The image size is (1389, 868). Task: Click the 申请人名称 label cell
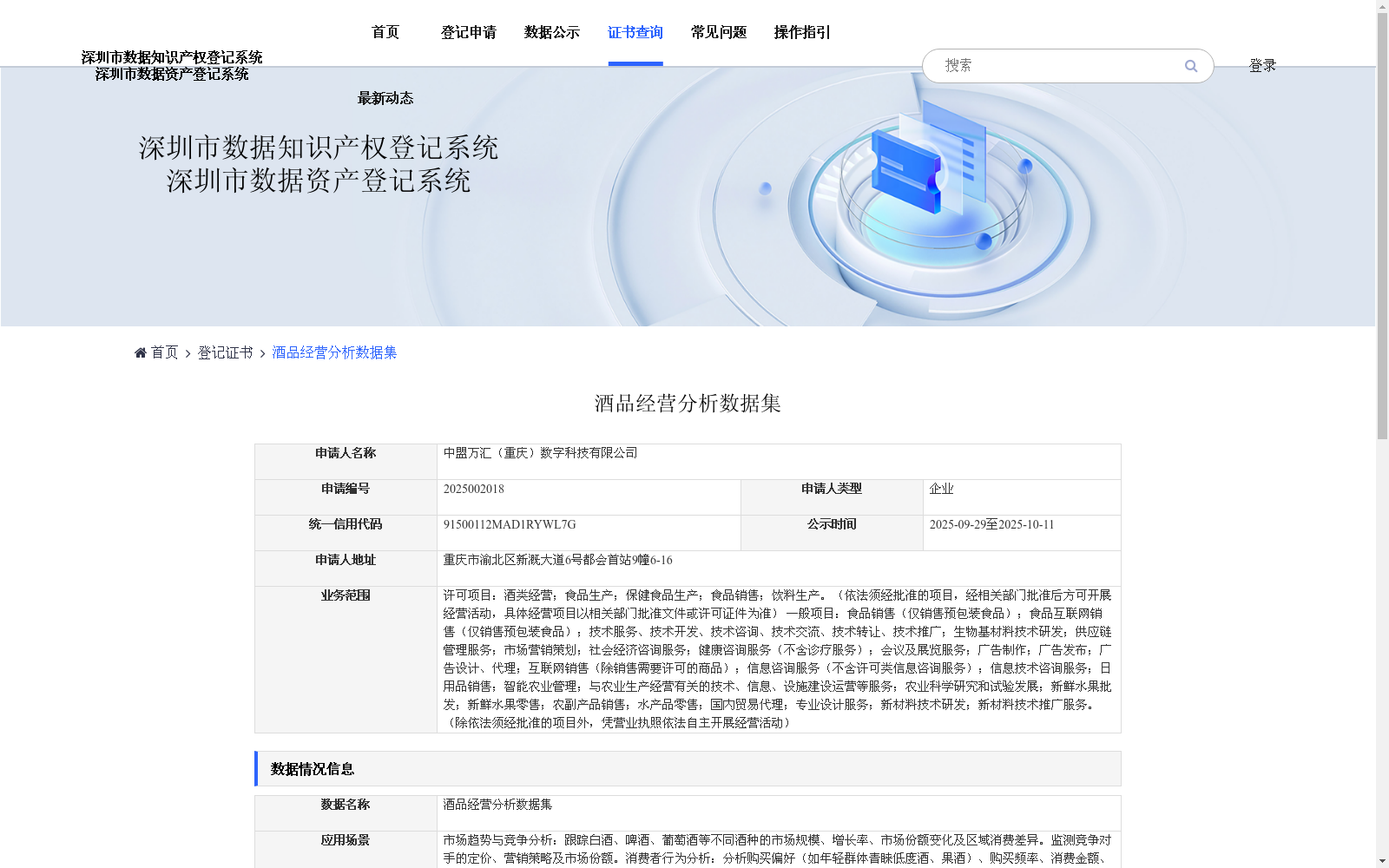[346, 462]
